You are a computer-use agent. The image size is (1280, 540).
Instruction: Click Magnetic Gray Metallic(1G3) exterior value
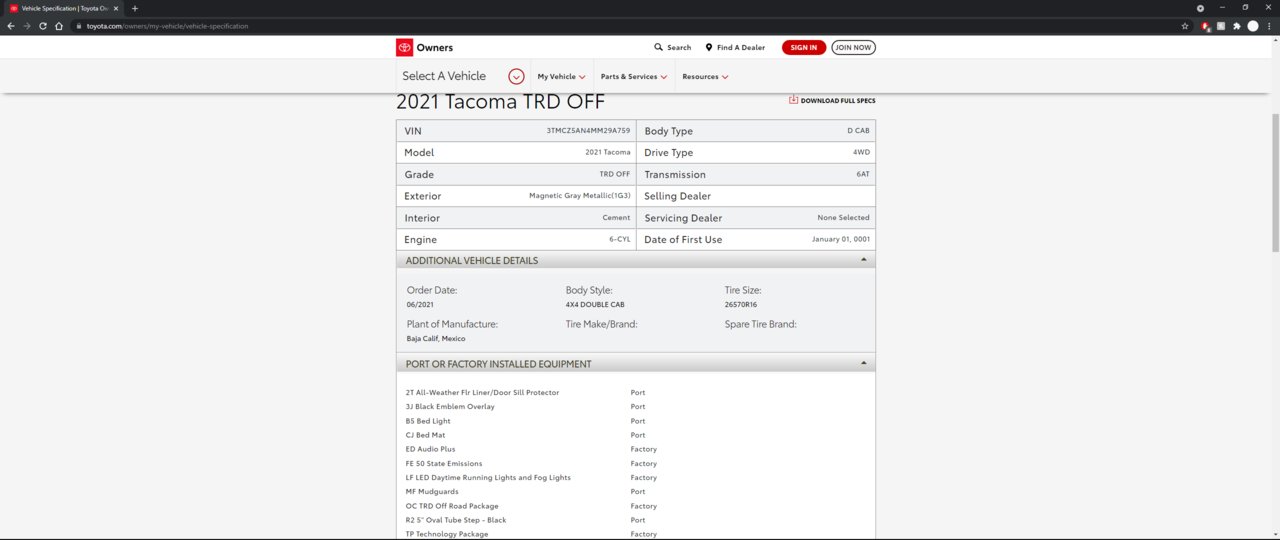(580, 196)
